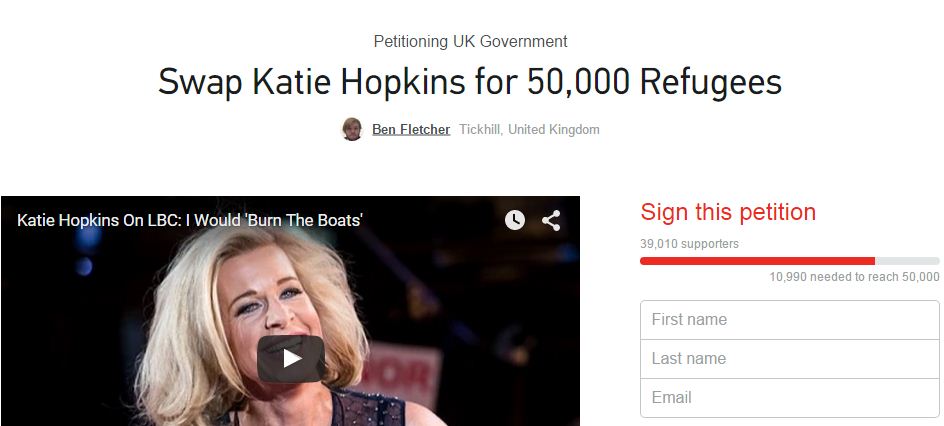Focus the Last name field
This screenshot has width=944, height=426.
789,359
